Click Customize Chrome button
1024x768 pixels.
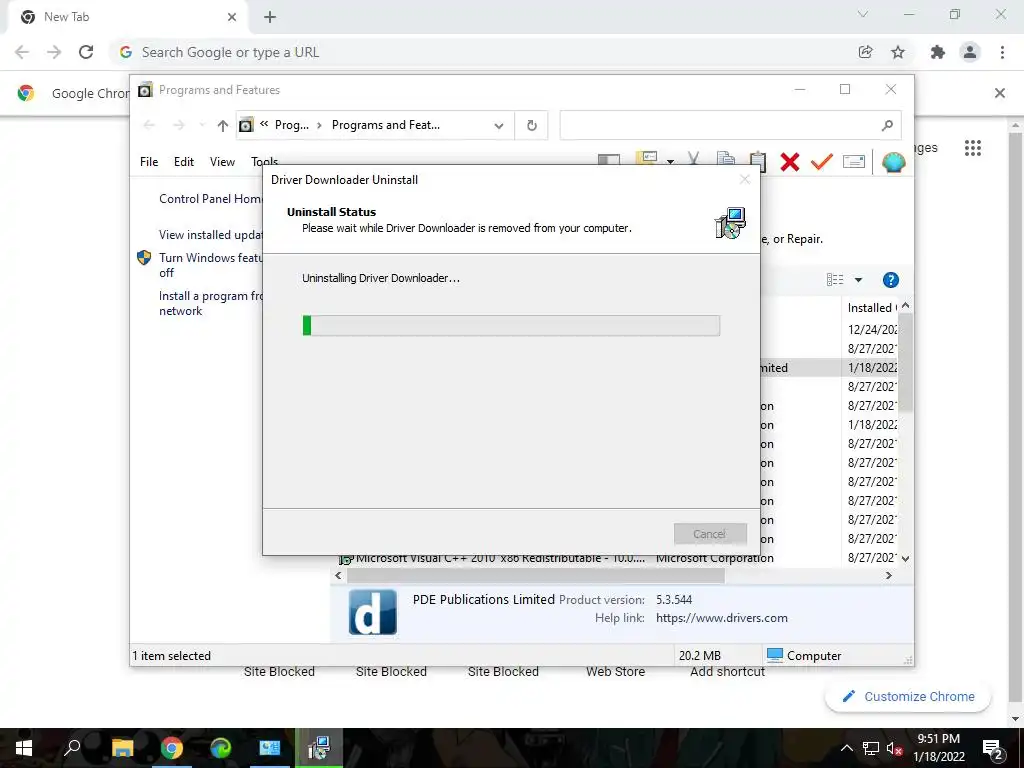[908, 697]
